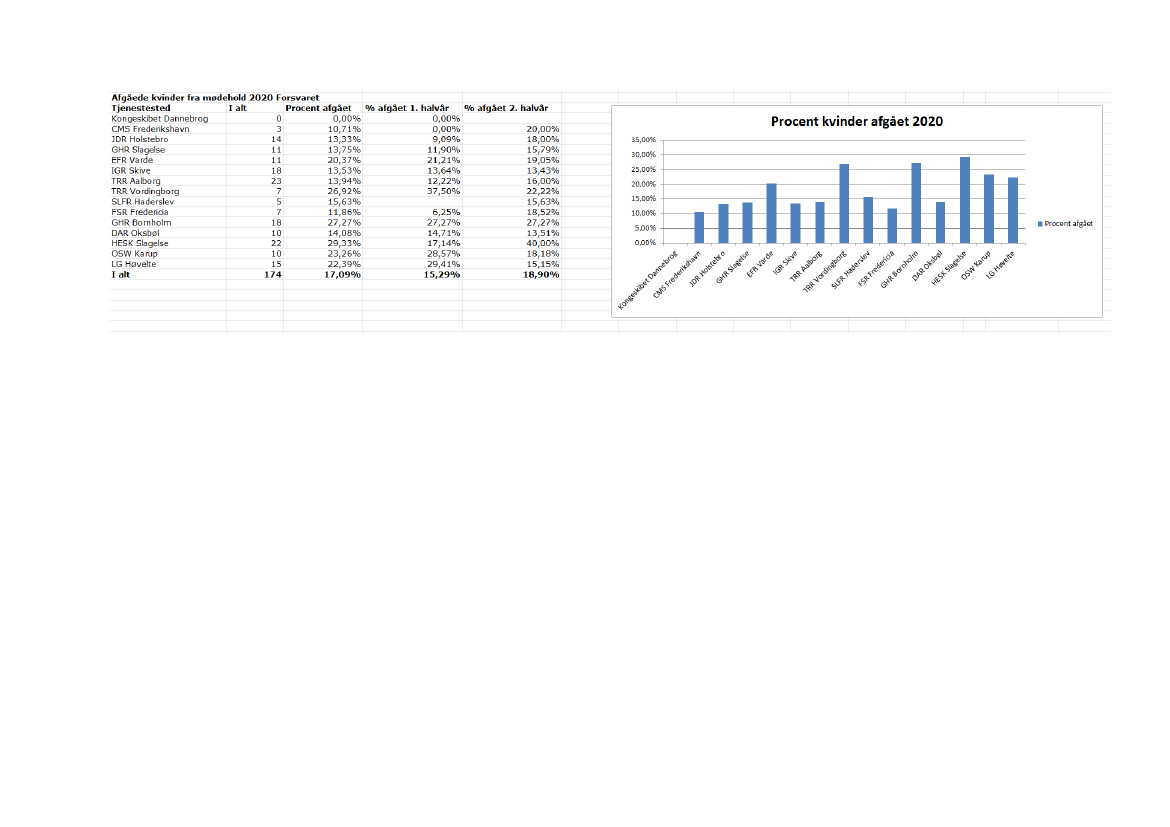Image resolution: width=1170 pixels, height=827 pixels.
Task: Select the 'Kongeskibet Dannebrog' row name cell
Action: pos(160,118)
